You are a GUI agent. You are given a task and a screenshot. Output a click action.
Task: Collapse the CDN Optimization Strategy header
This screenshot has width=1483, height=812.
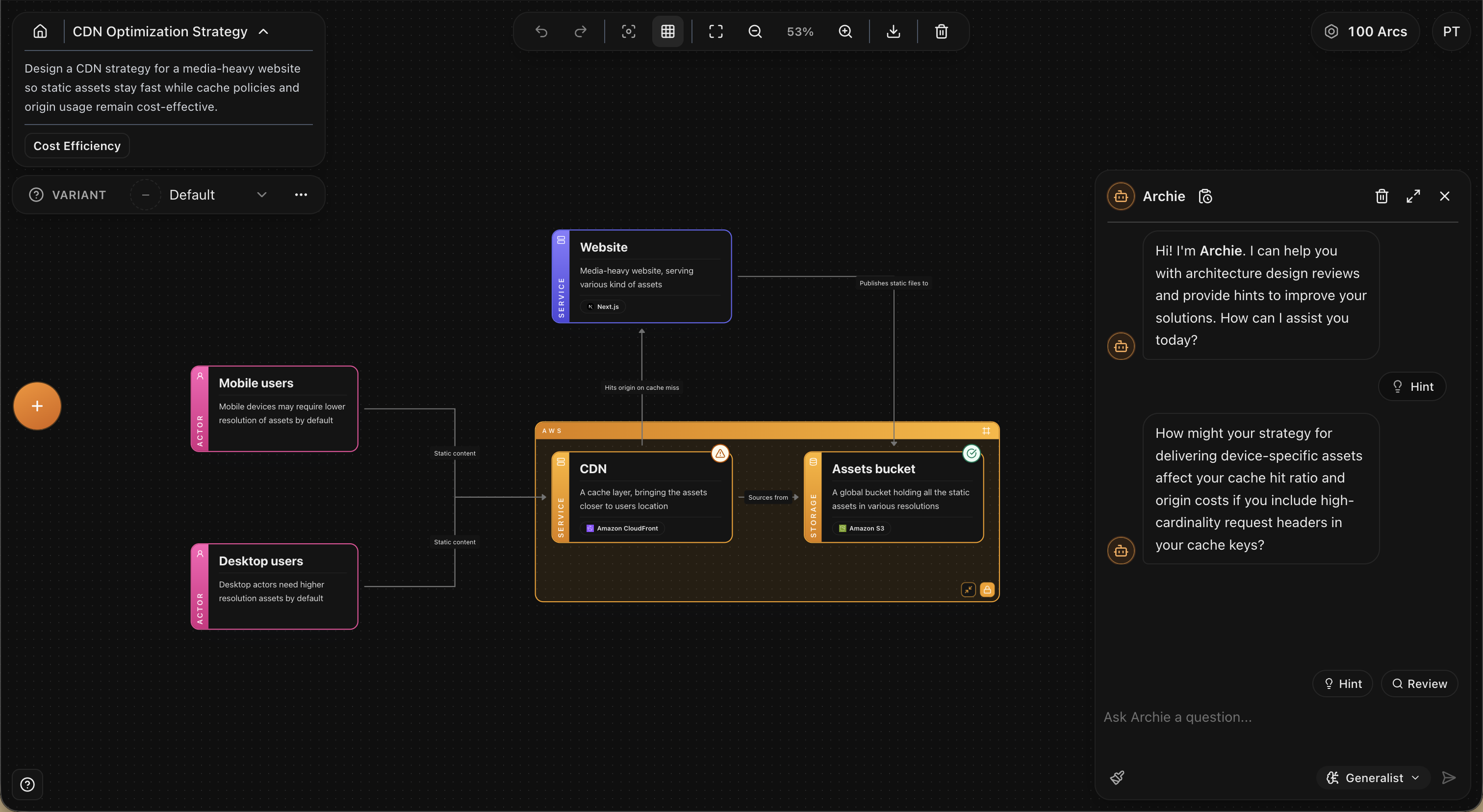(264, 31)
